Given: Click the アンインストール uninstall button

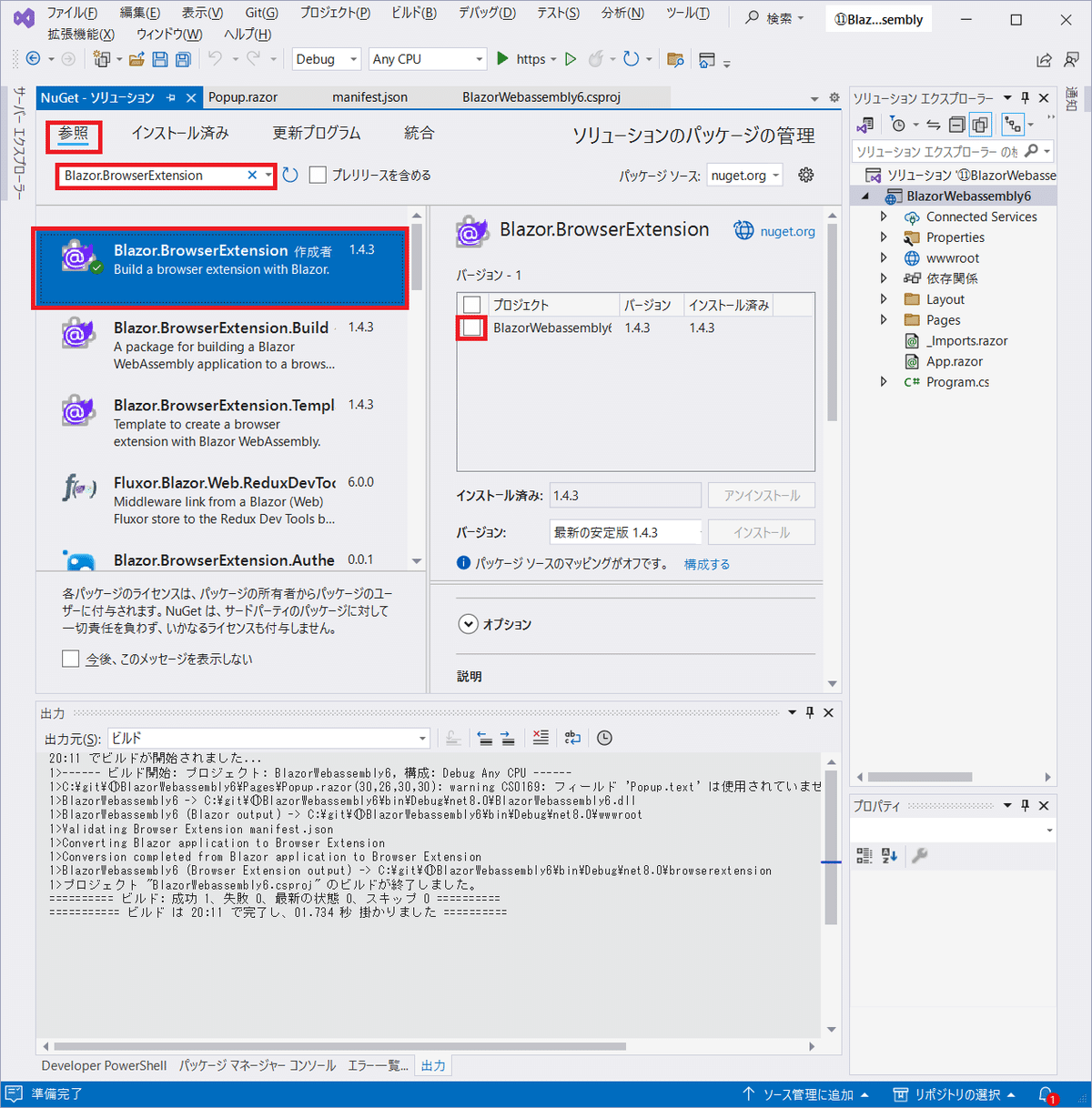Looking at the screenshot, I should 762,496.
